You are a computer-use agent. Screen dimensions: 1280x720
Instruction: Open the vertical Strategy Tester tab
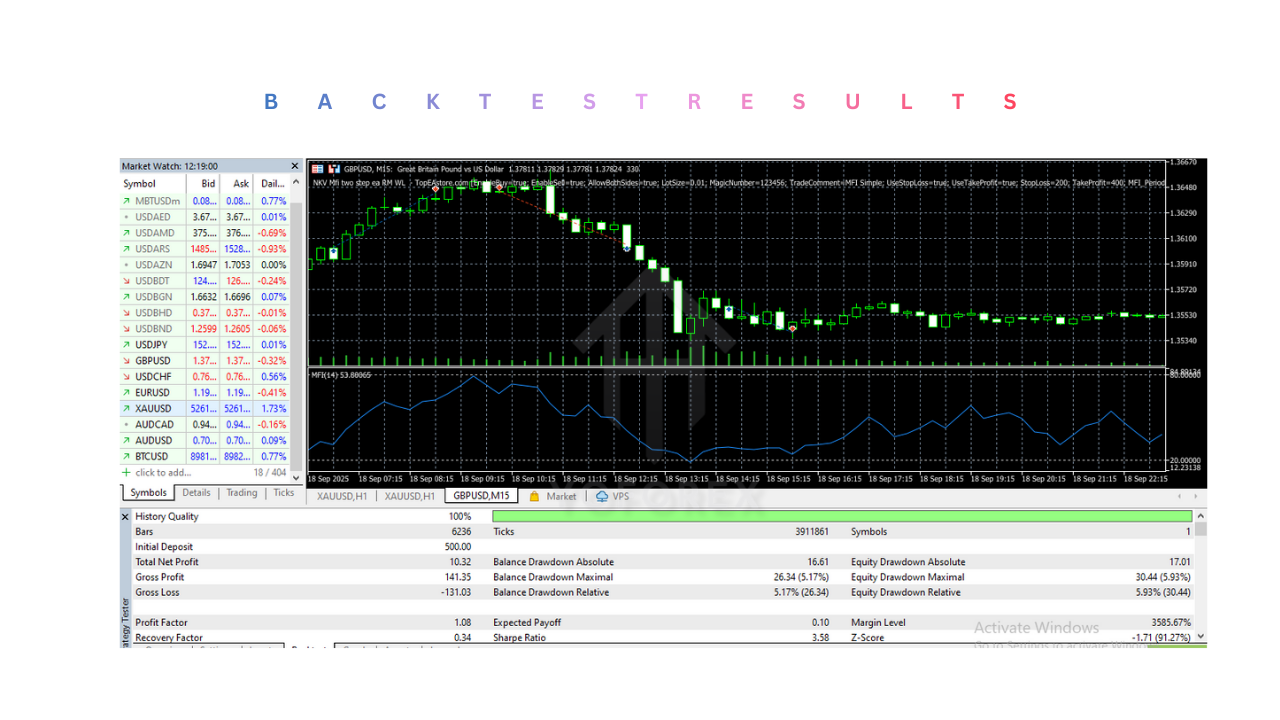click(122, 610)
